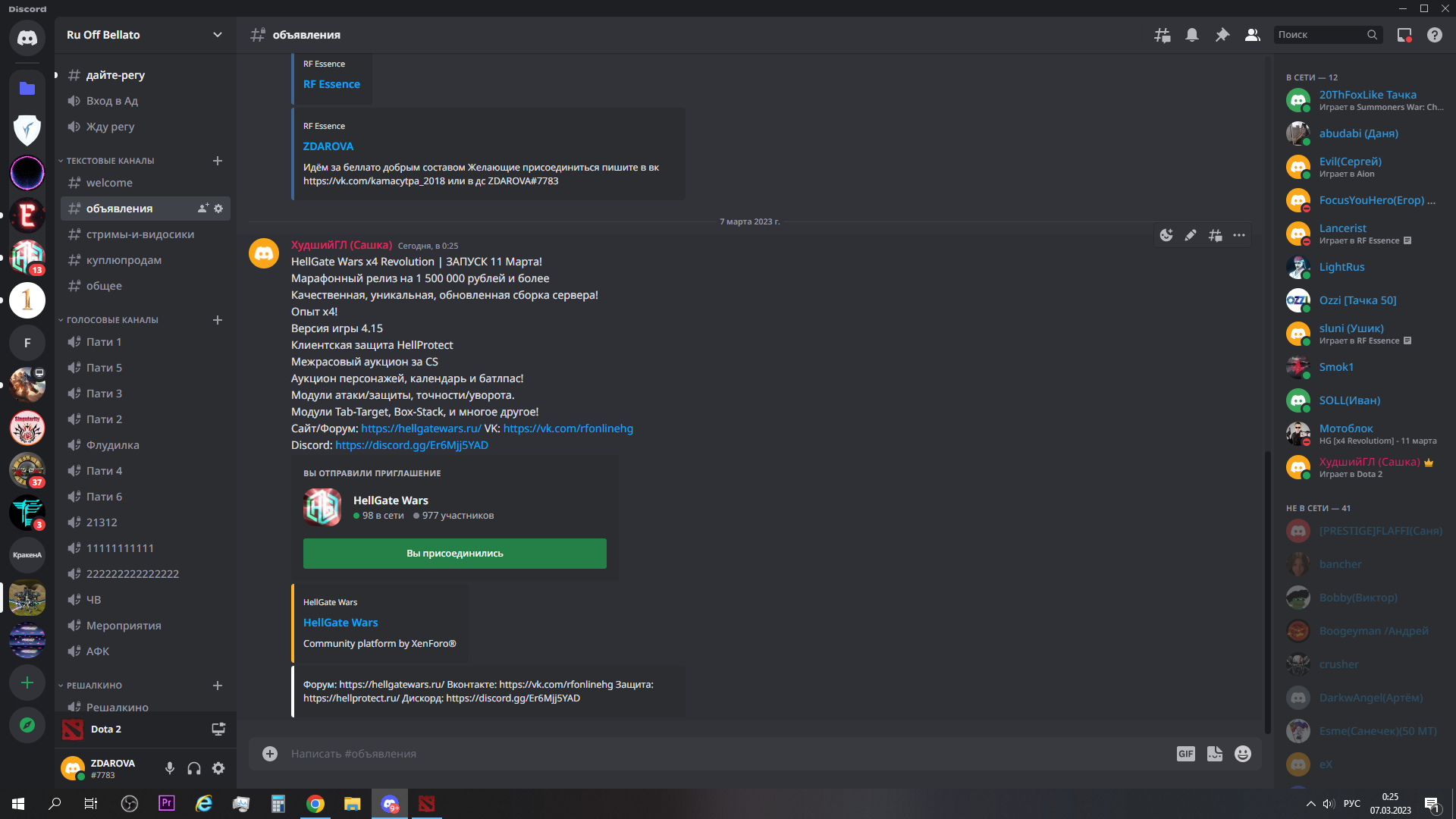Join voice channel Мероприятия

point(146,626)
